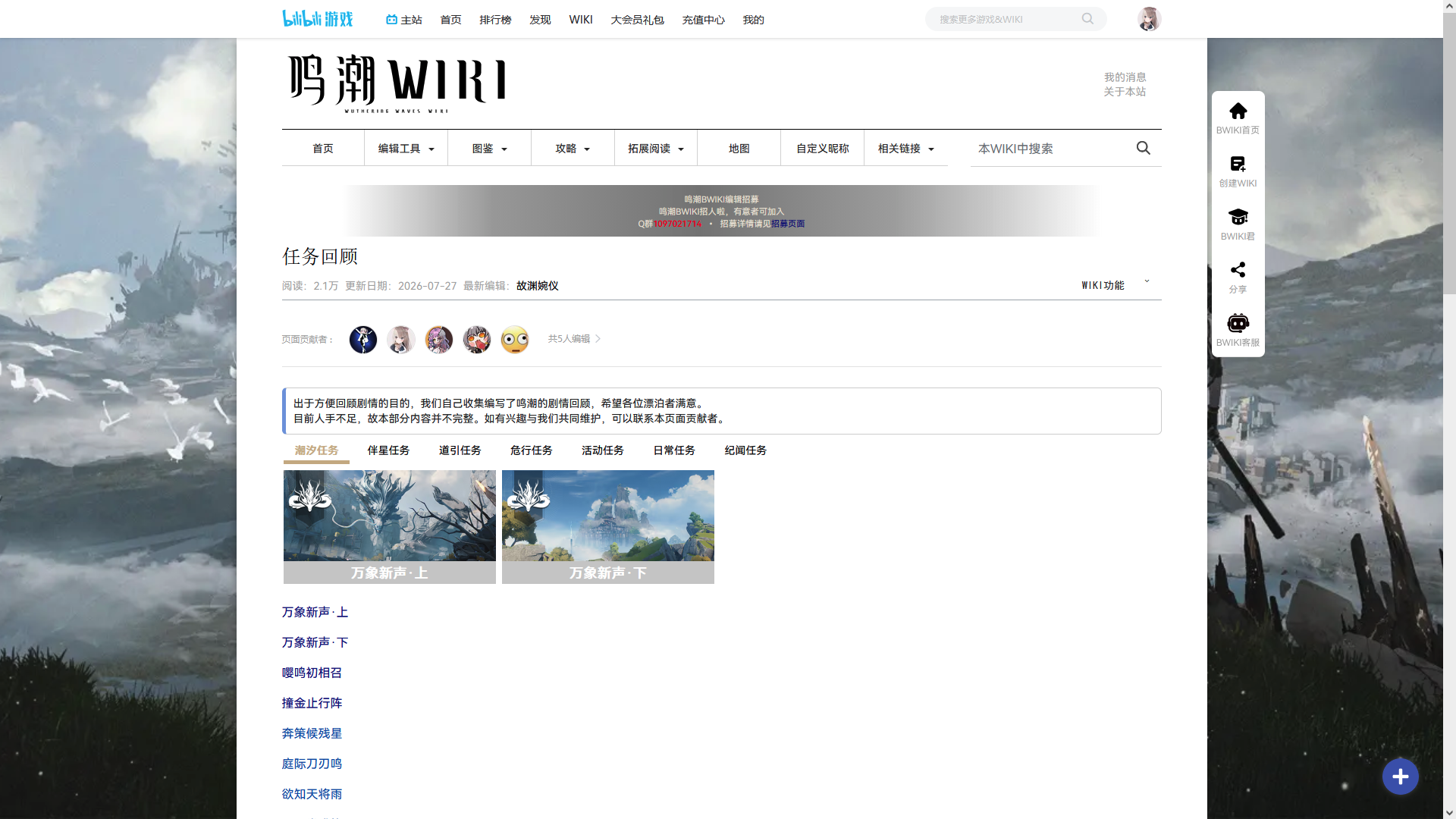The width and height of the screenshot is (1456, 819).
Task: Click 首页 in the top bar
Action: point(450,20)
